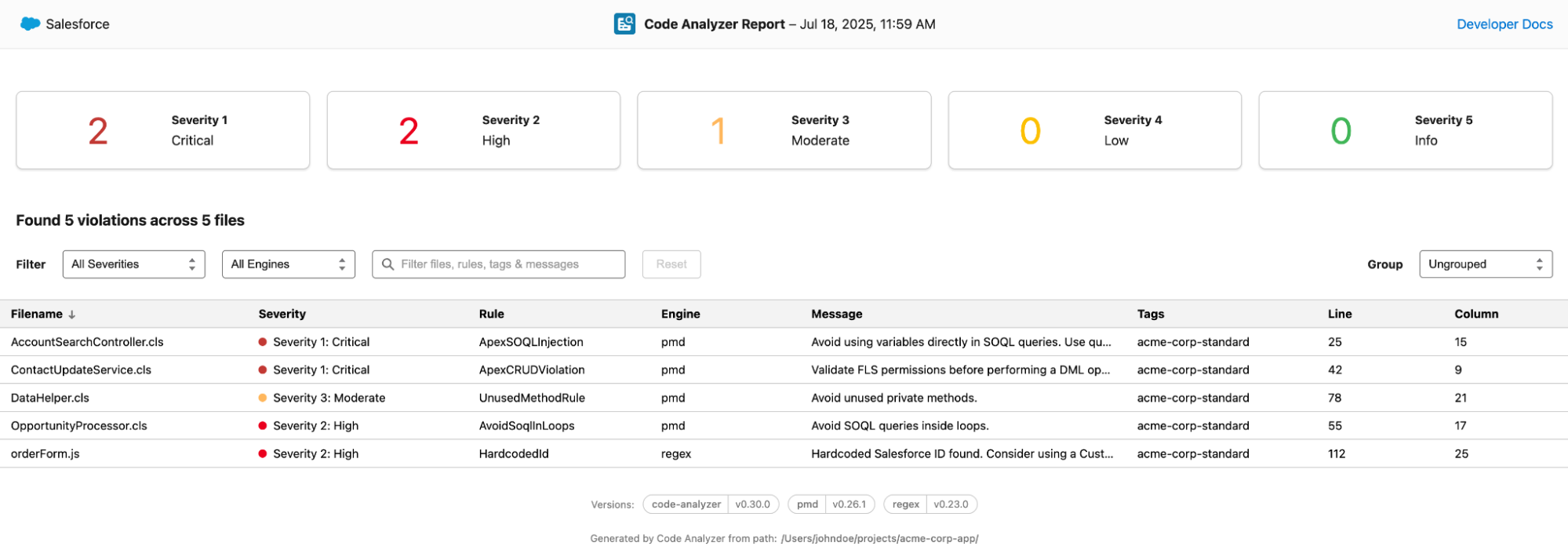
Task: Click severity dot for ContactUpdateService.cls row
Action: coord(263,370)
